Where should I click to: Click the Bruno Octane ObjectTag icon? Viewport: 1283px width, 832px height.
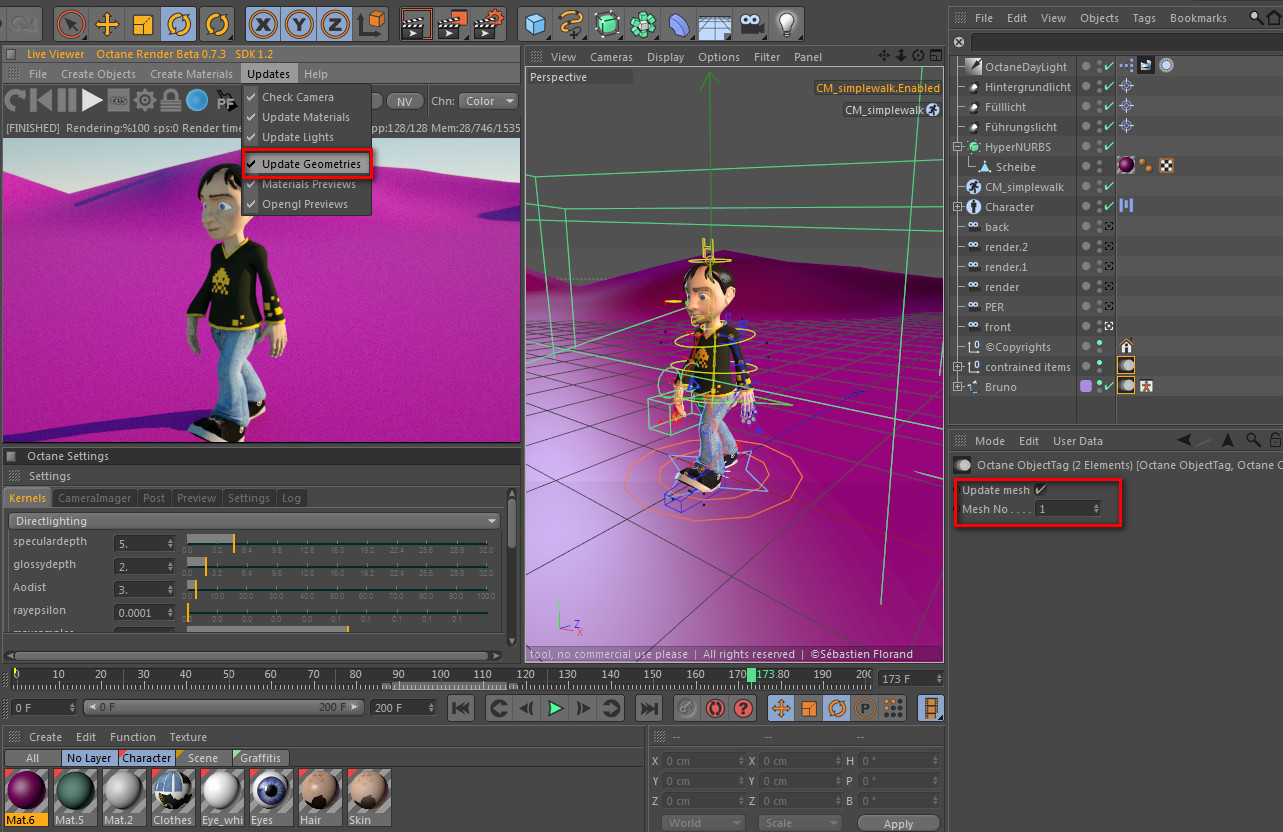pos(1126,386)
